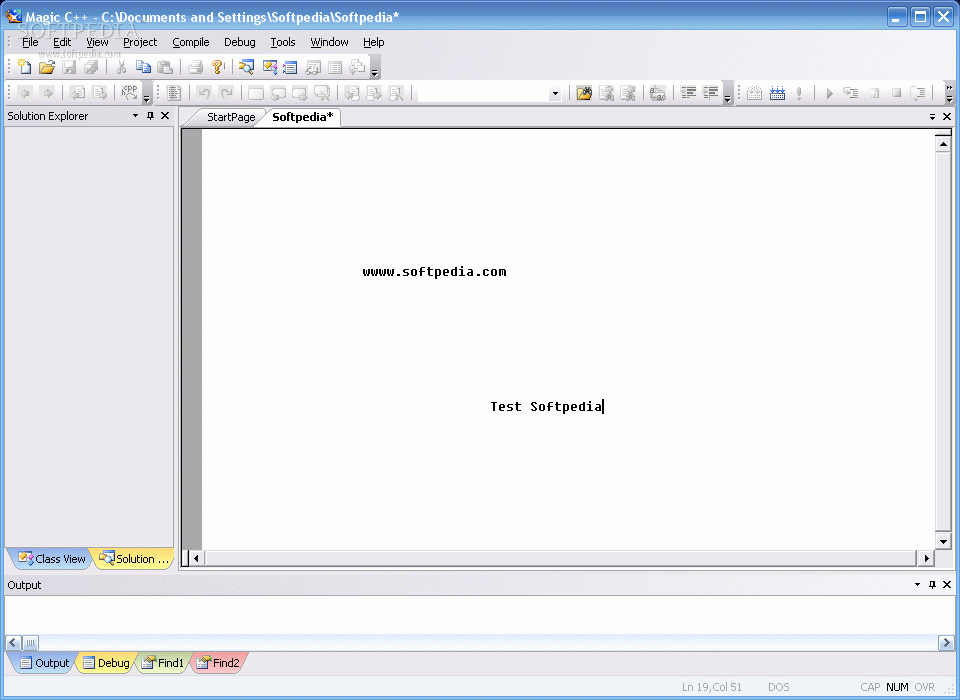Select the Debug output tab
960x700 pixels.
(x=107, y=663)
